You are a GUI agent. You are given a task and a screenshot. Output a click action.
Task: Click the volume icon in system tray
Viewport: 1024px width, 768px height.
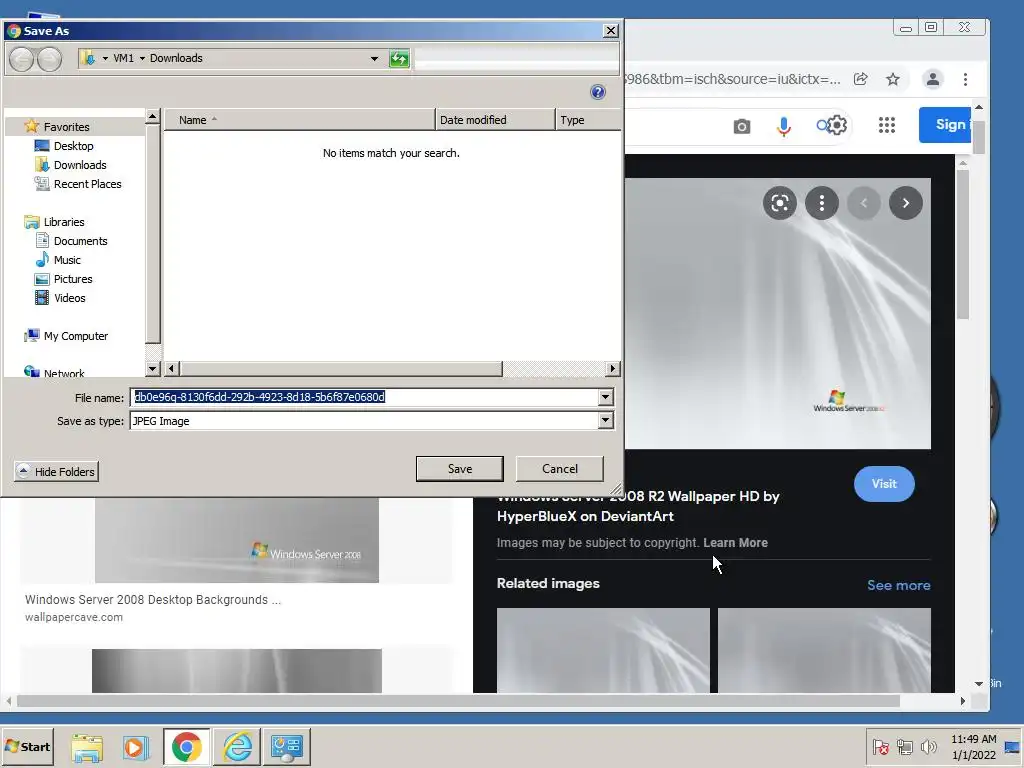point(928,746)
